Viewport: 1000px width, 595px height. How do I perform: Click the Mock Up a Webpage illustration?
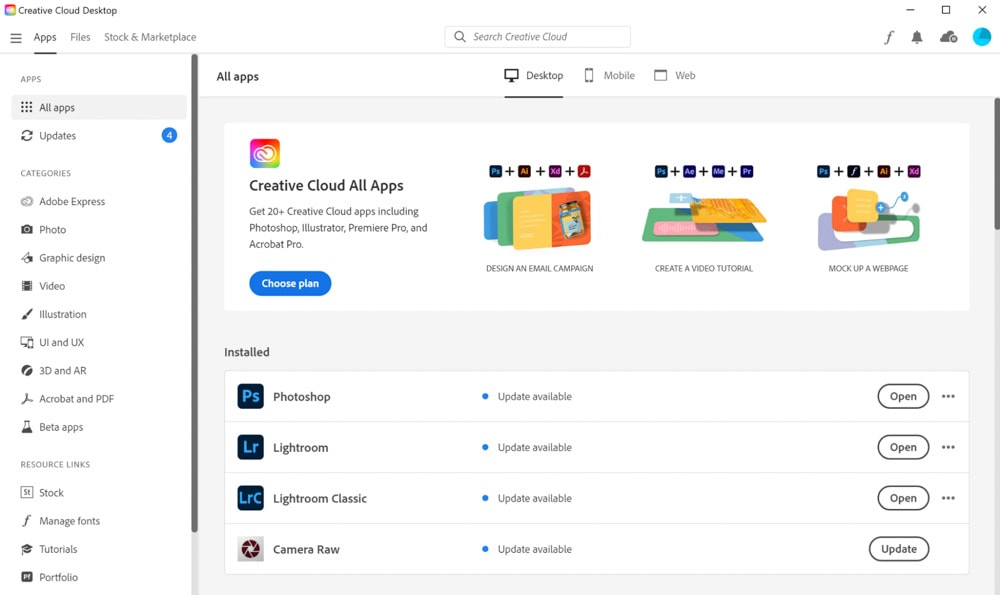point(869,219)
